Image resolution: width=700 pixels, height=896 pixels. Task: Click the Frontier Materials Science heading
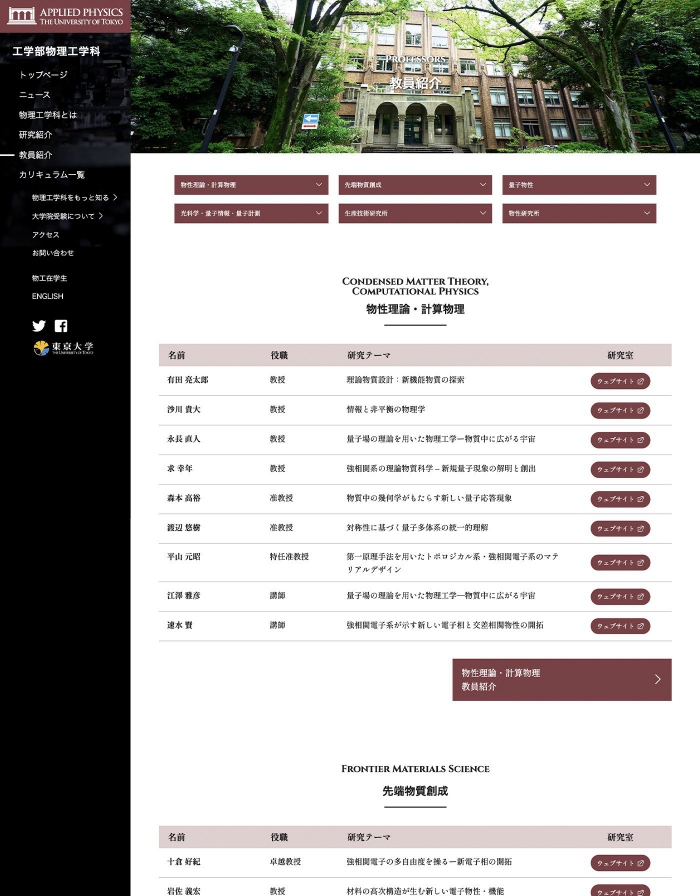pos(415,769)
